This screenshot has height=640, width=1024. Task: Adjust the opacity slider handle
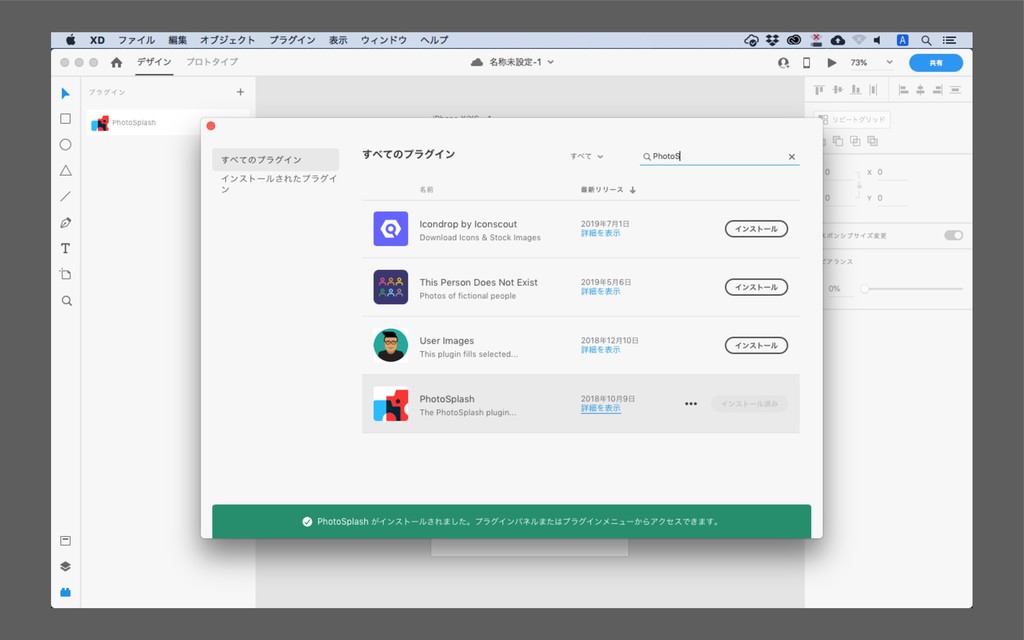(x=865, y=289)
